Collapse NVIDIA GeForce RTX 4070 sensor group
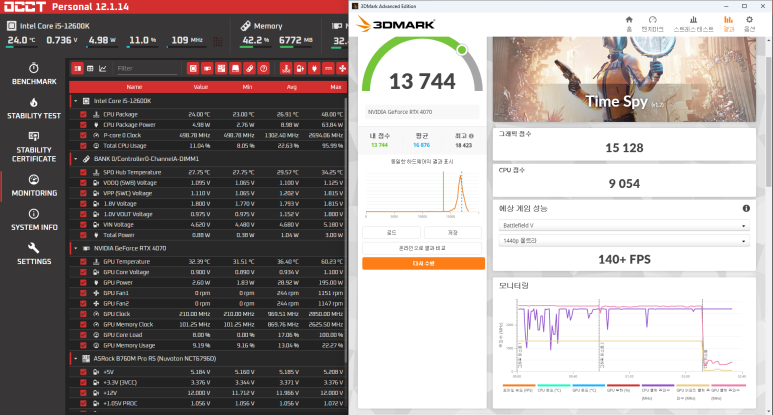 coord(75,248)
